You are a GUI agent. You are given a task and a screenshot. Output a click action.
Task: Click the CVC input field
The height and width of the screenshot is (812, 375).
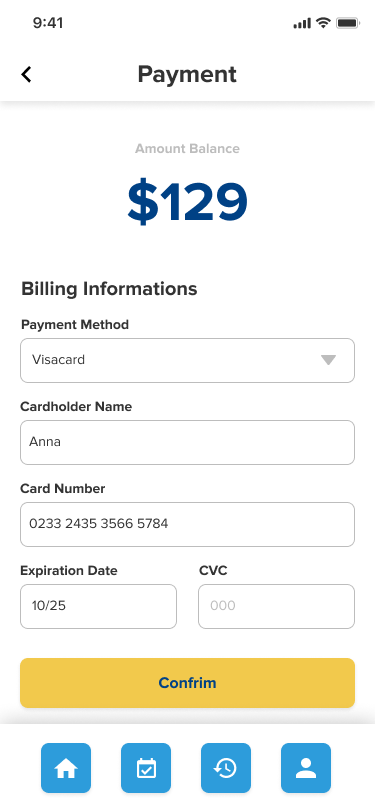click(x=277, y=606)
